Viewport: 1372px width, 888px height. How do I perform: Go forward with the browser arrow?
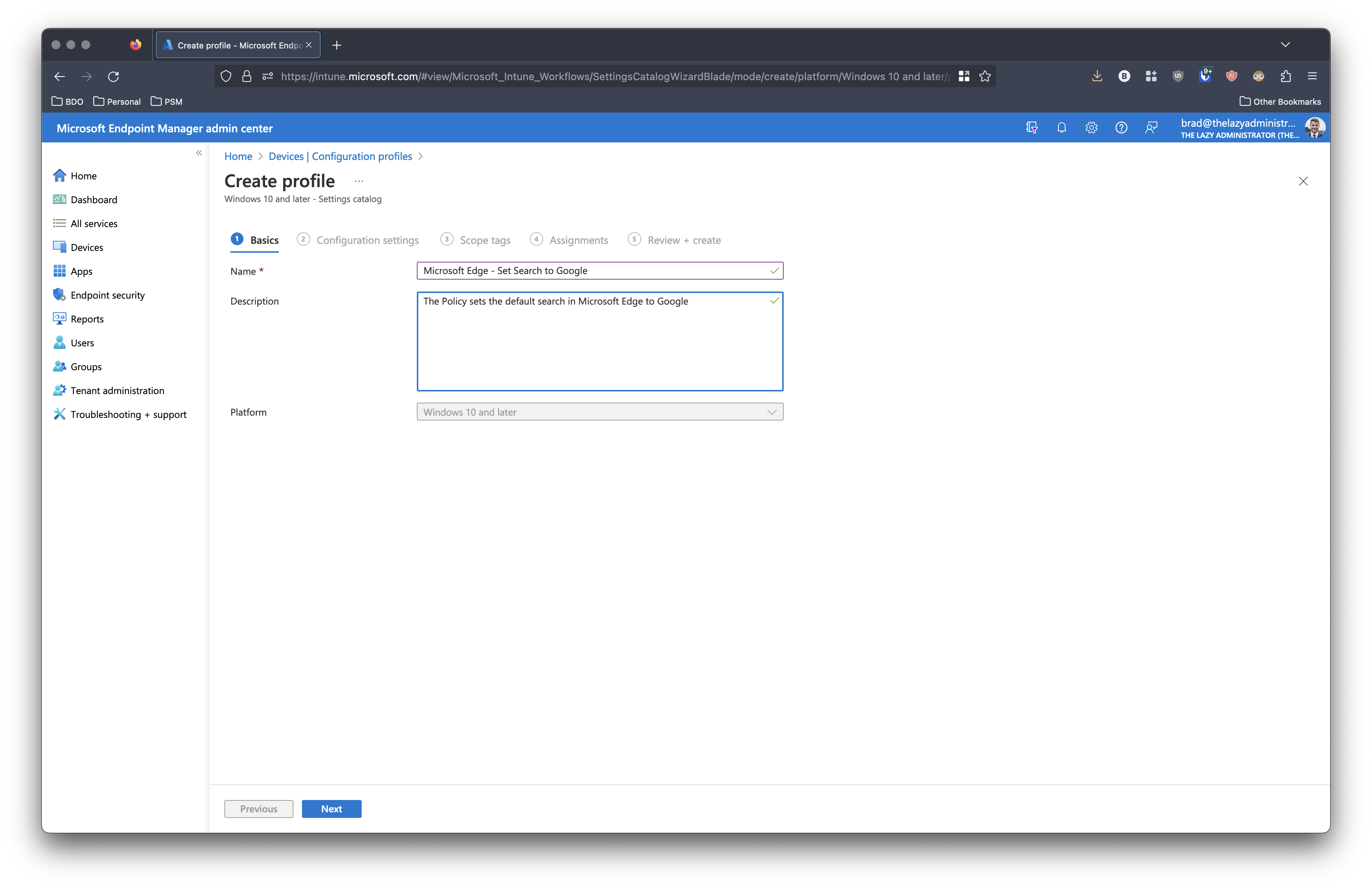click(86, 76)
